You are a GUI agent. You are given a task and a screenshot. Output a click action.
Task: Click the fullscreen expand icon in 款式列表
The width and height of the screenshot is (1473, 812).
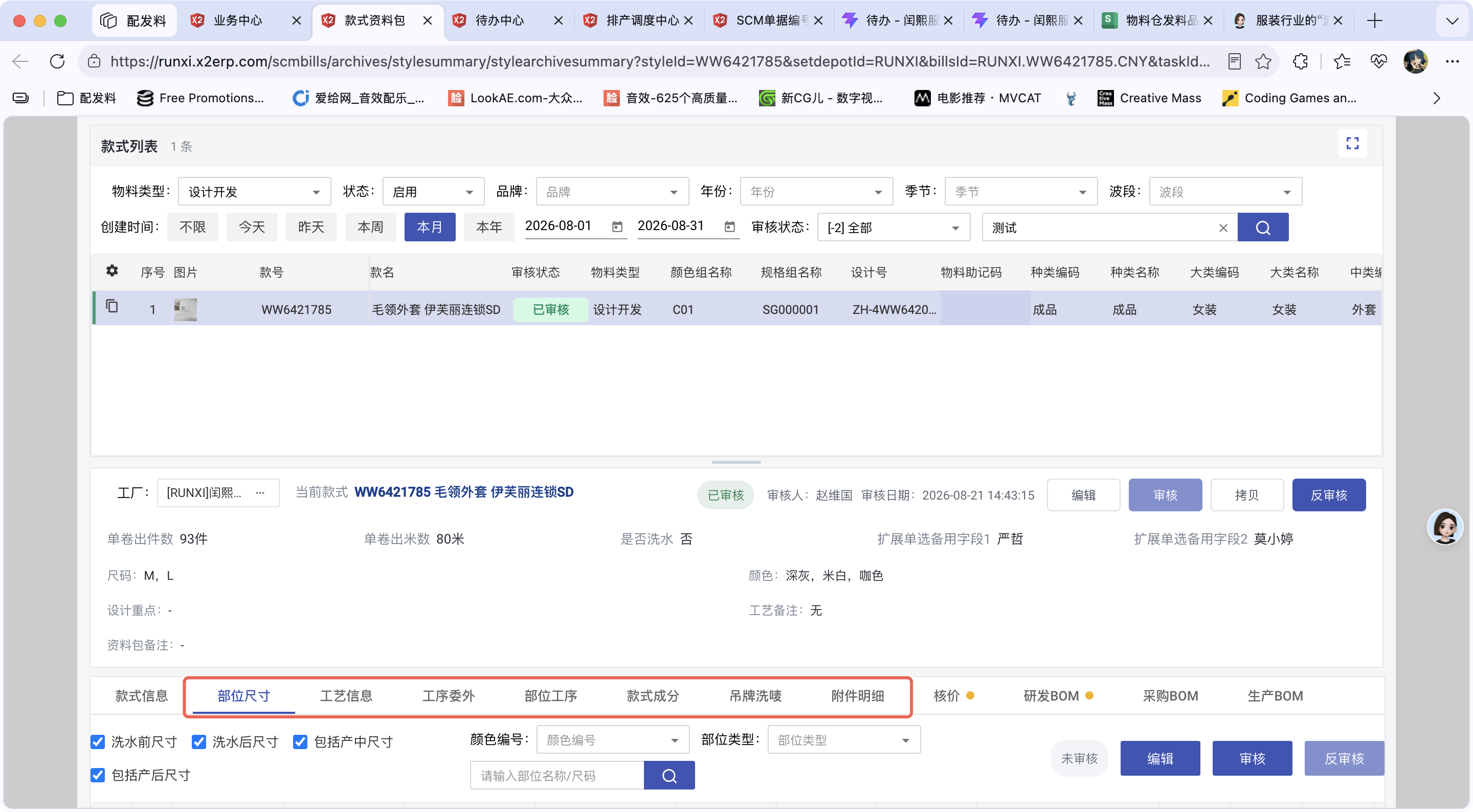click(x=1352, y=144)
